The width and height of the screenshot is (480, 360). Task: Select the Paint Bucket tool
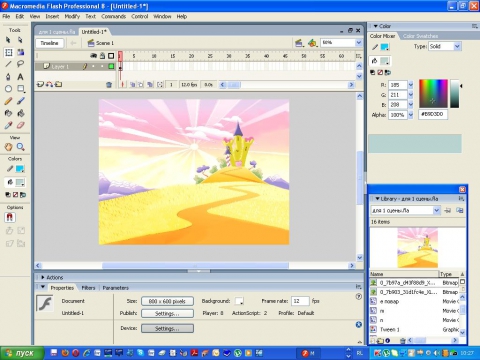[21, 113]
